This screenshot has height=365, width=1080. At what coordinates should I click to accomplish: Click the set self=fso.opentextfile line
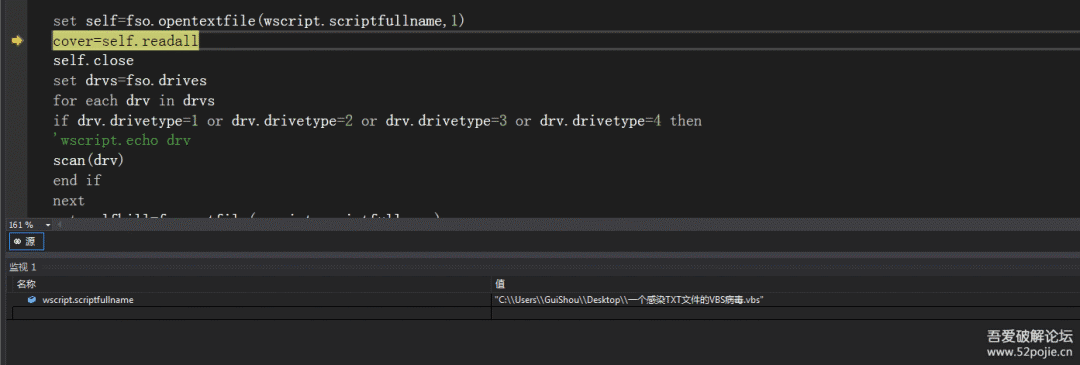259,21
